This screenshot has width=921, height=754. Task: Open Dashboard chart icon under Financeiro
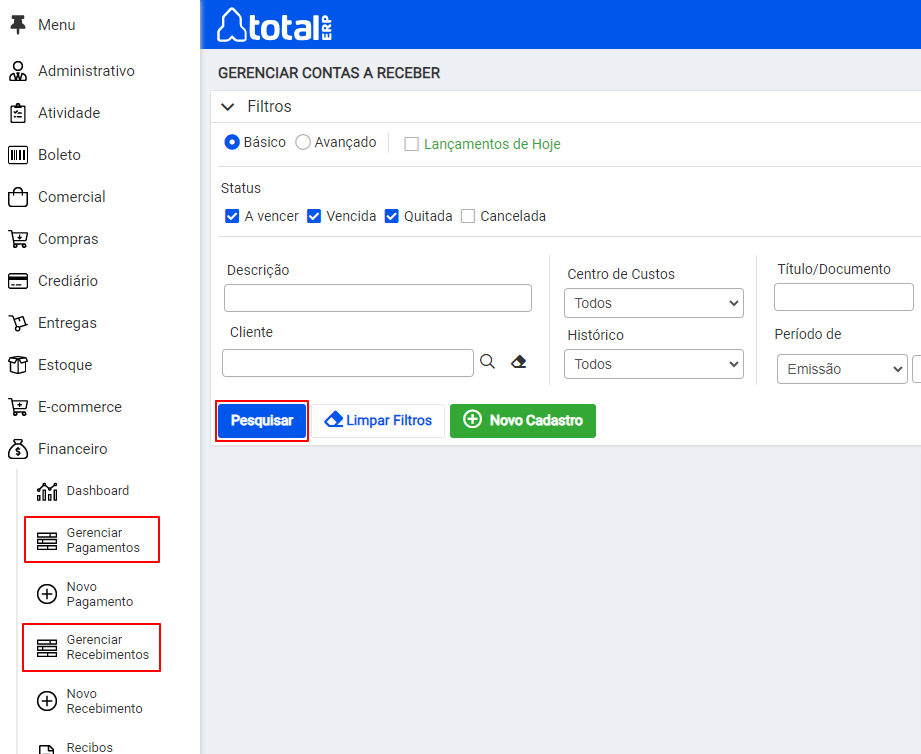(47, 491)
